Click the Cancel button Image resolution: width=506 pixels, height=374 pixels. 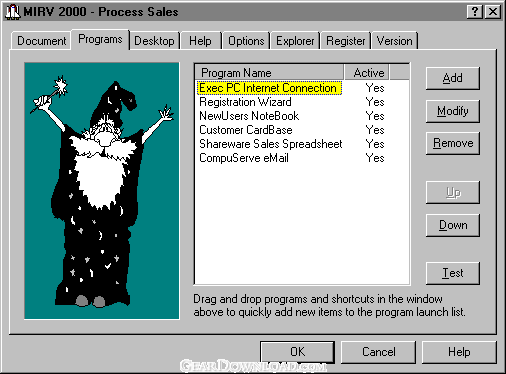click(x=379, y=352)
